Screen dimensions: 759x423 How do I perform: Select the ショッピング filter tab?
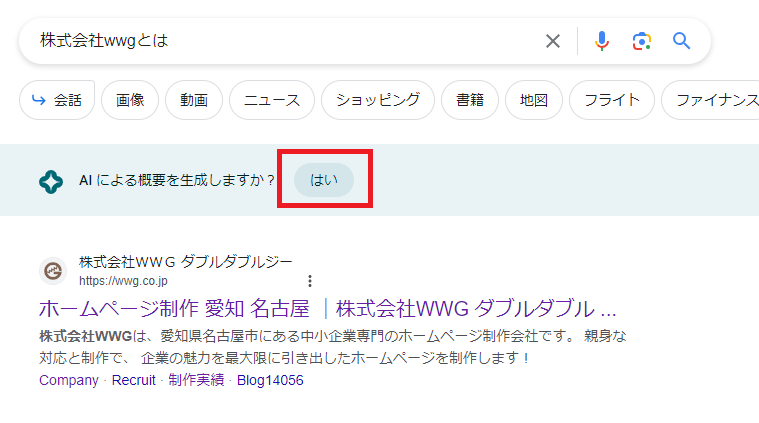[378, 100]
